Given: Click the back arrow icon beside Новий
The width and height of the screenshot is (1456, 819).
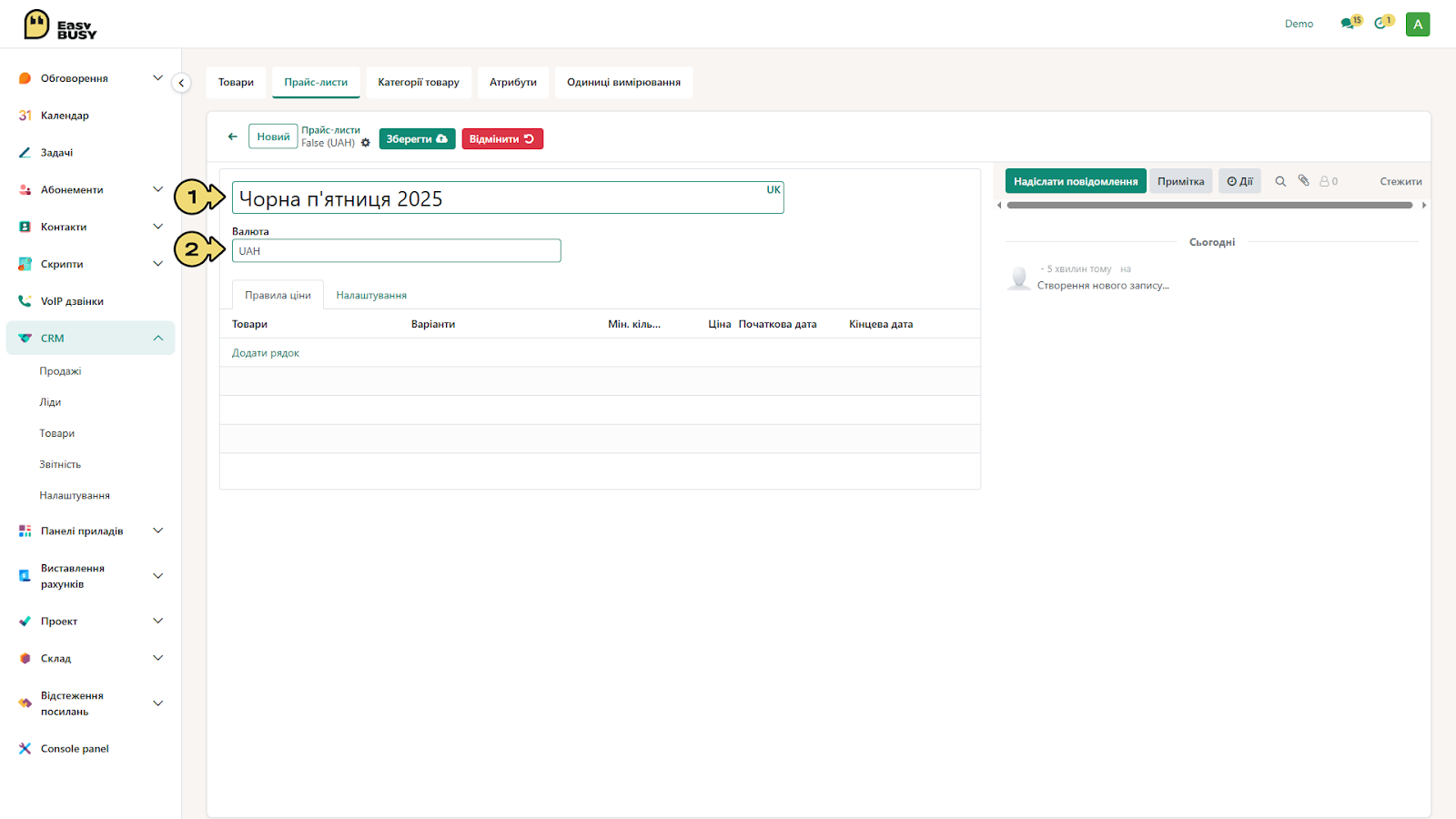Looking at the screenshot, I should point(232,136).
